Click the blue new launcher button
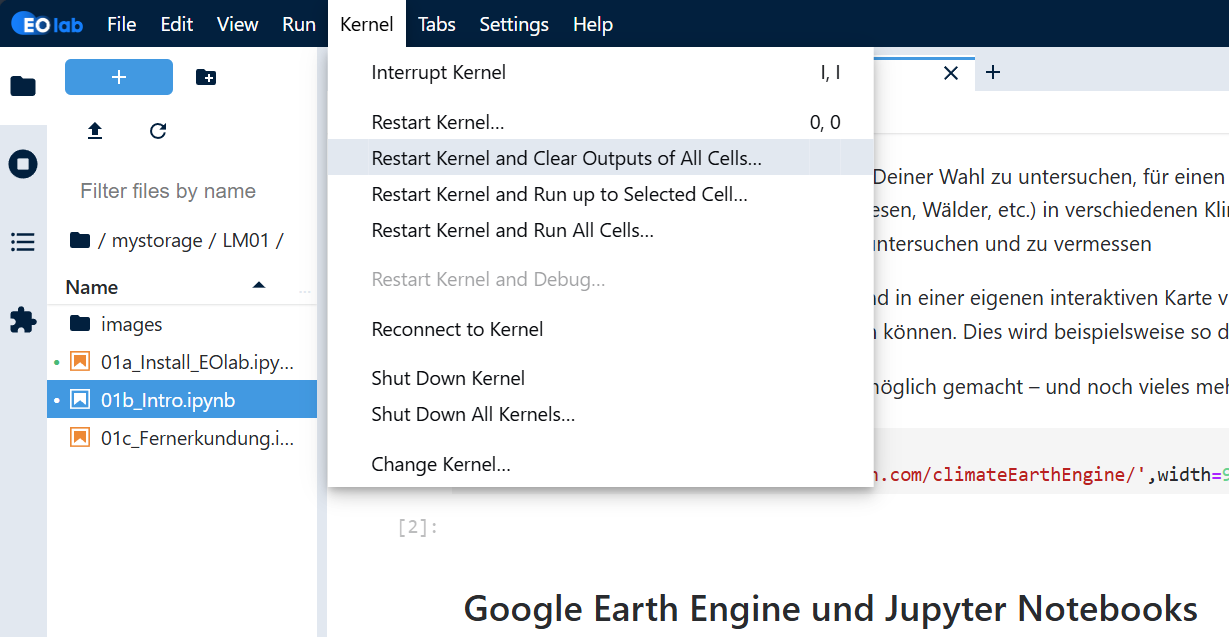The width and height of the screenshot is (1229, 637). click(x=118, y=76)
